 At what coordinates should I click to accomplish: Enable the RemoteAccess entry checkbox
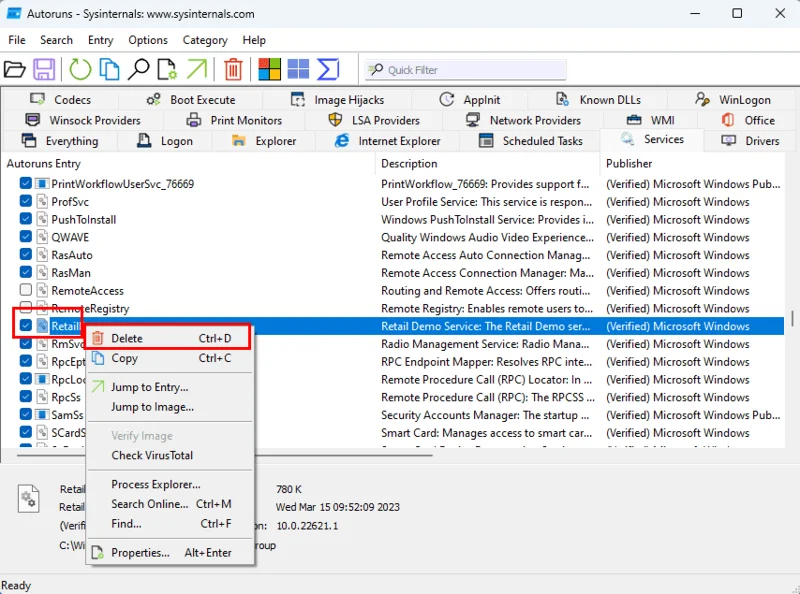pos(26,290)
